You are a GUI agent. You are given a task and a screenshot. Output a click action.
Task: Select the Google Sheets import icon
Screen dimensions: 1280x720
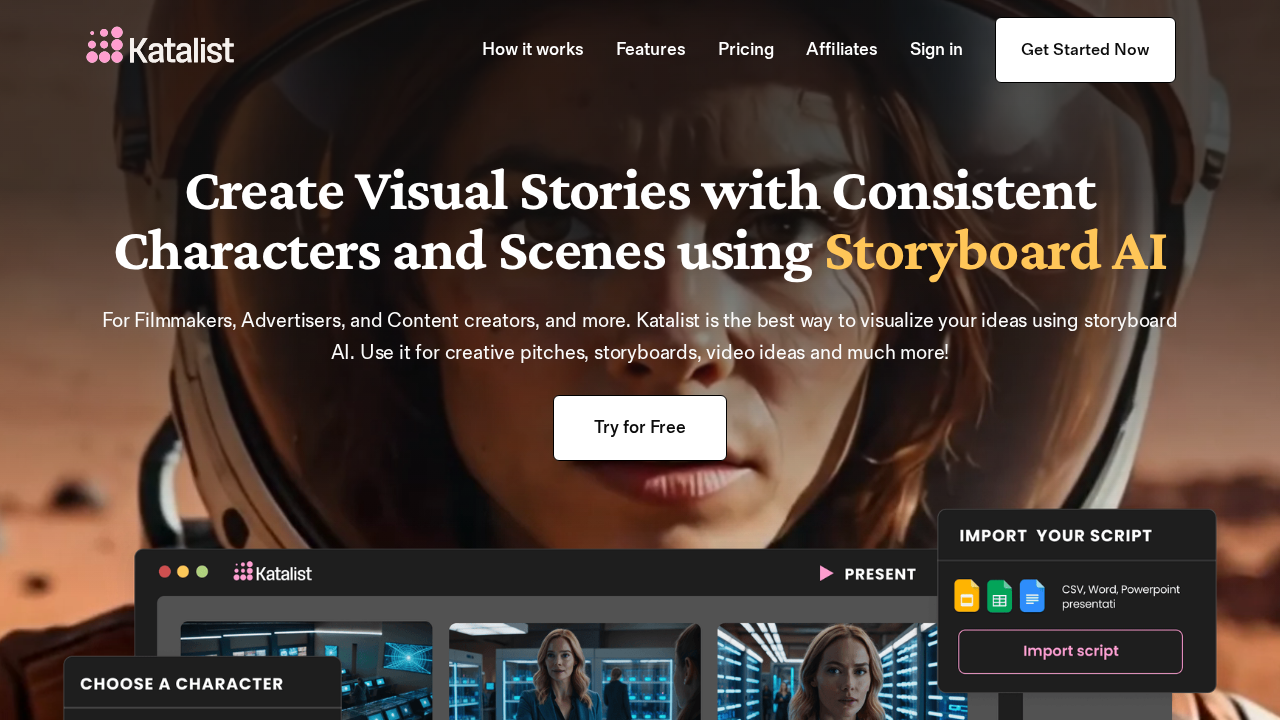coord(999,595)
